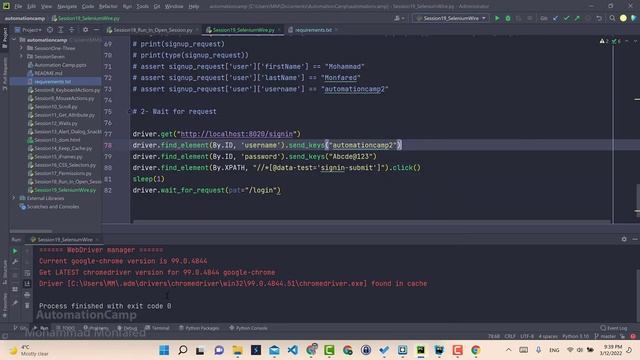Open the File menu

18,6
